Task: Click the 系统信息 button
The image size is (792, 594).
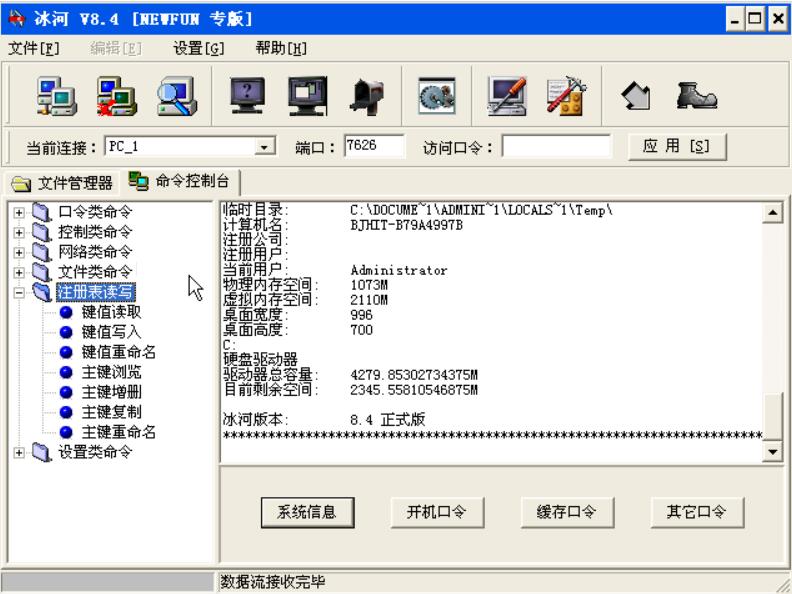Action: click(307, 512)
